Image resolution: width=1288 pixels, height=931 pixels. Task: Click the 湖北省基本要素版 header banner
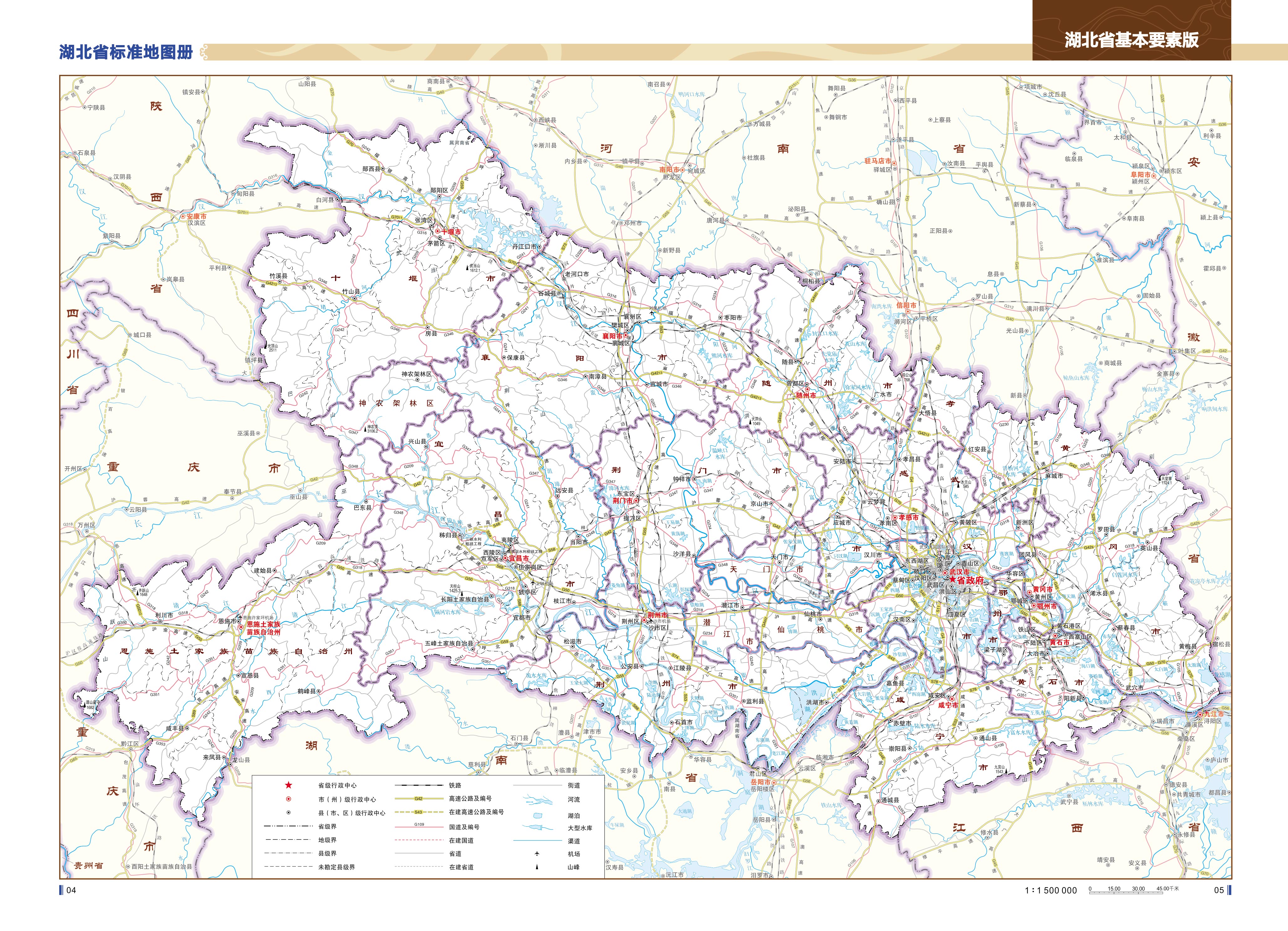click(1131, 40)
